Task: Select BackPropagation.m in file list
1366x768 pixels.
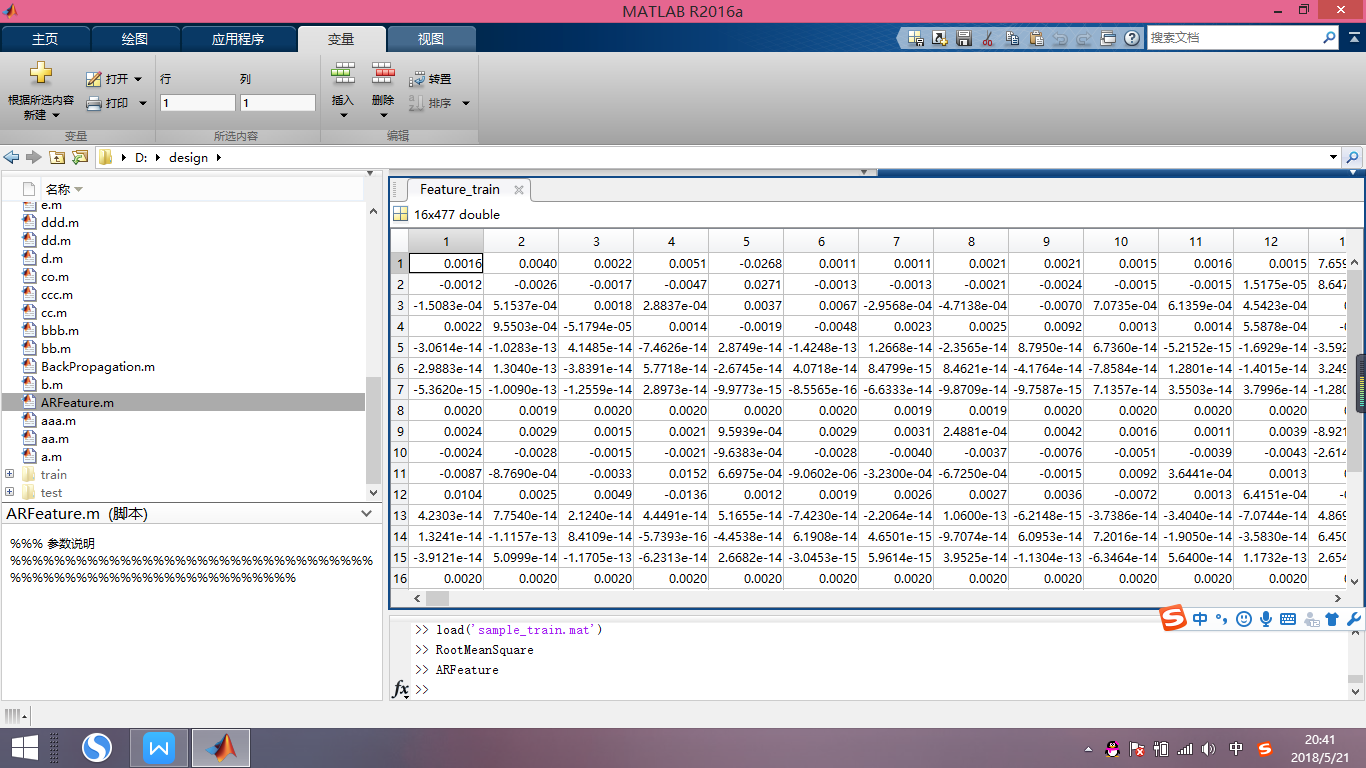Action: coord(97,367)
